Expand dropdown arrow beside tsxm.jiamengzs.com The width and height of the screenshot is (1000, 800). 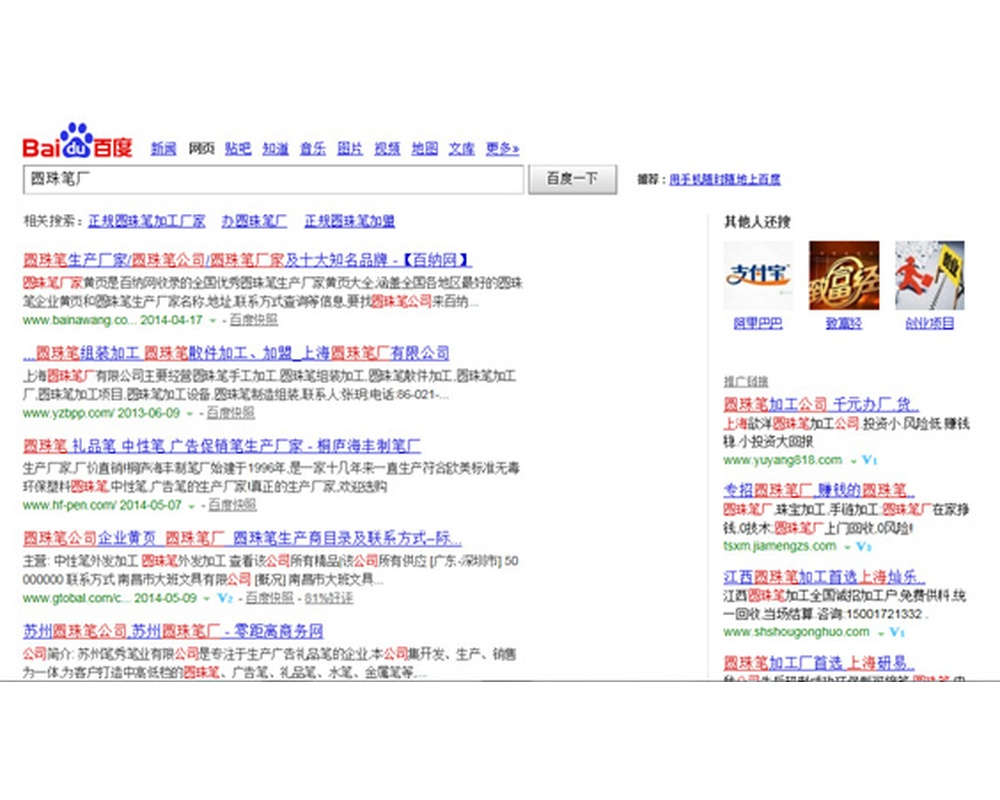pos(848,547)
